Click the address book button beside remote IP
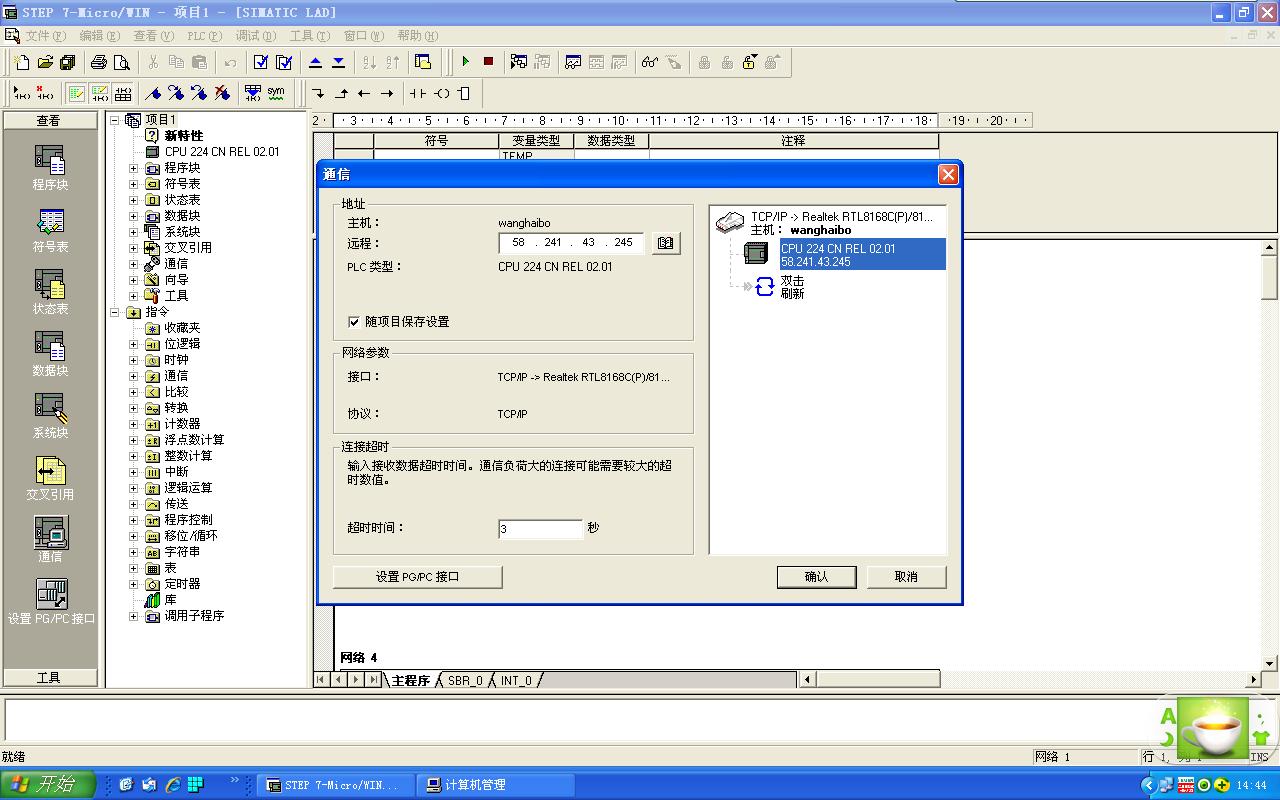 point(666,243)
